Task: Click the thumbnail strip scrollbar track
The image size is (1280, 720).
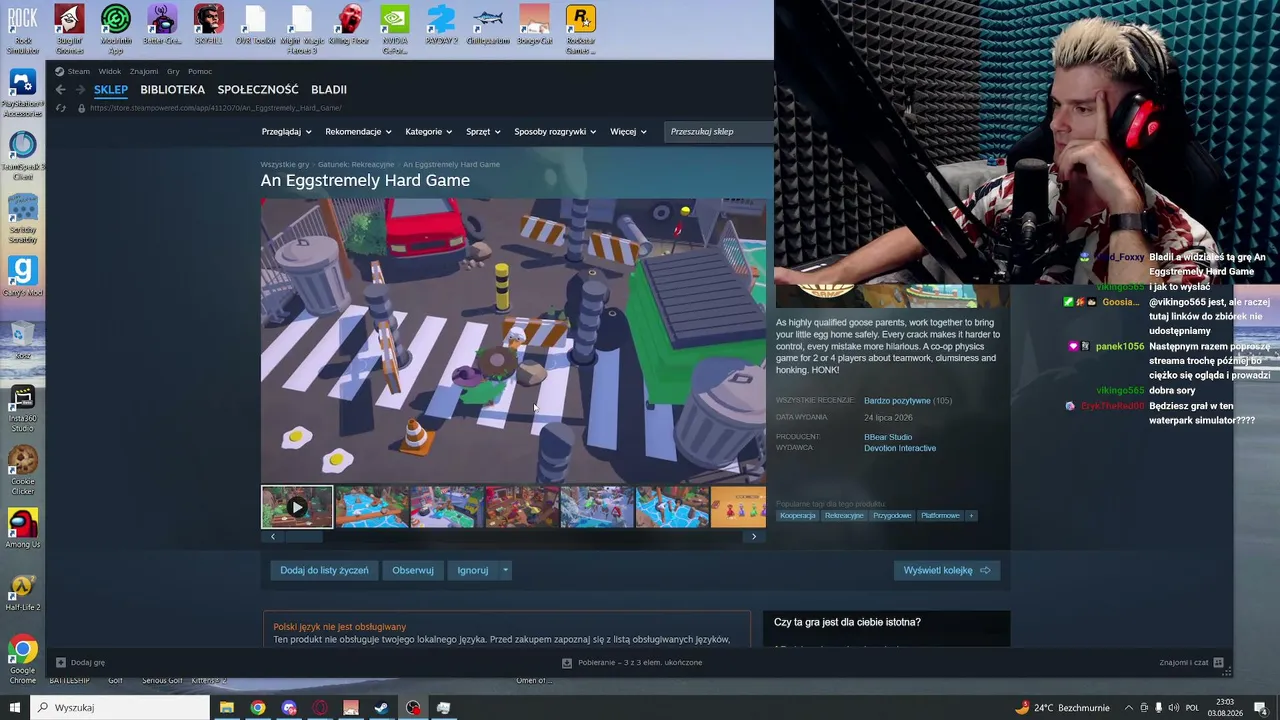Action: pyautogui.click(x=513, y=537)
